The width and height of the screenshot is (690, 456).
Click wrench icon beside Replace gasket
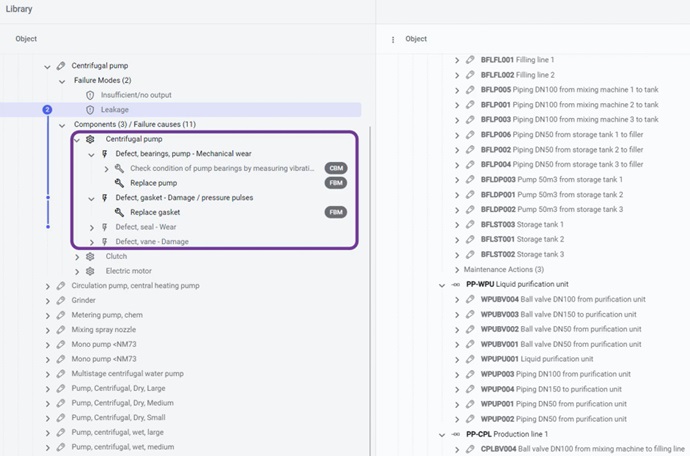tap(119, 212)
